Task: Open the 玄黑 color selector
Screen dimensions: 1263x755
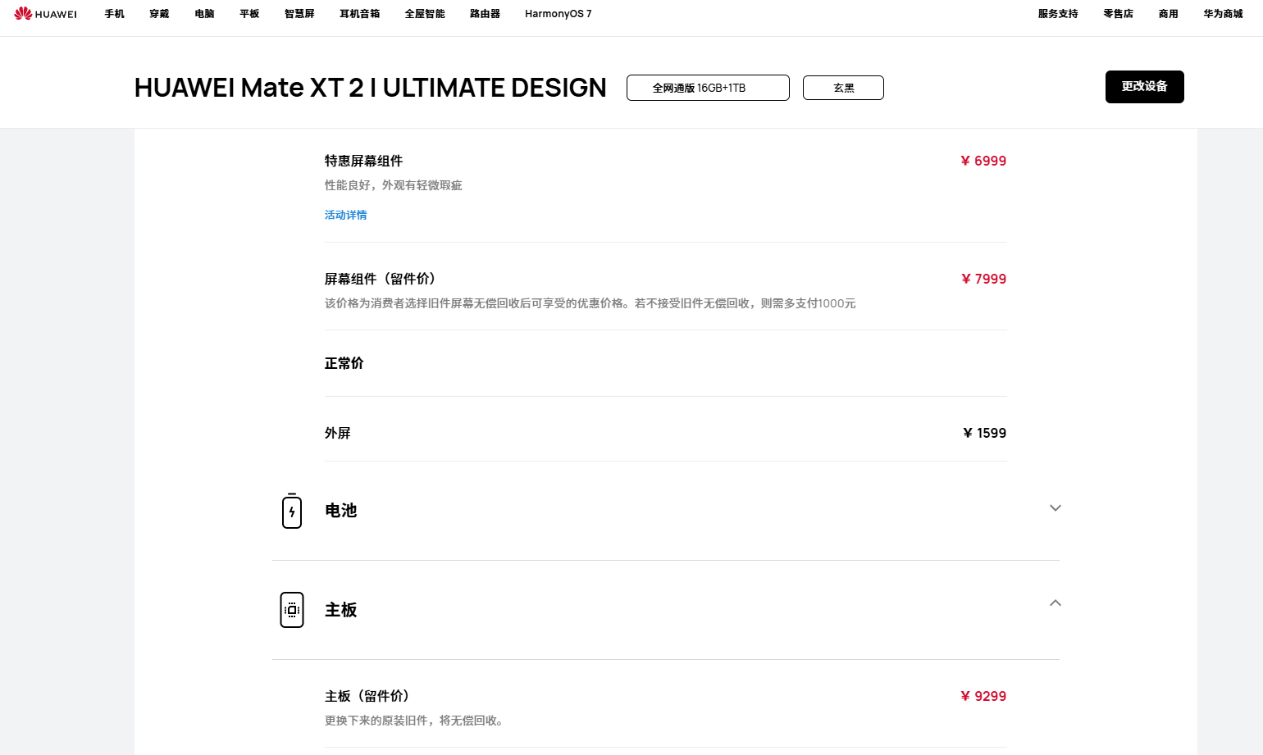Action: [x=843, y=88]
